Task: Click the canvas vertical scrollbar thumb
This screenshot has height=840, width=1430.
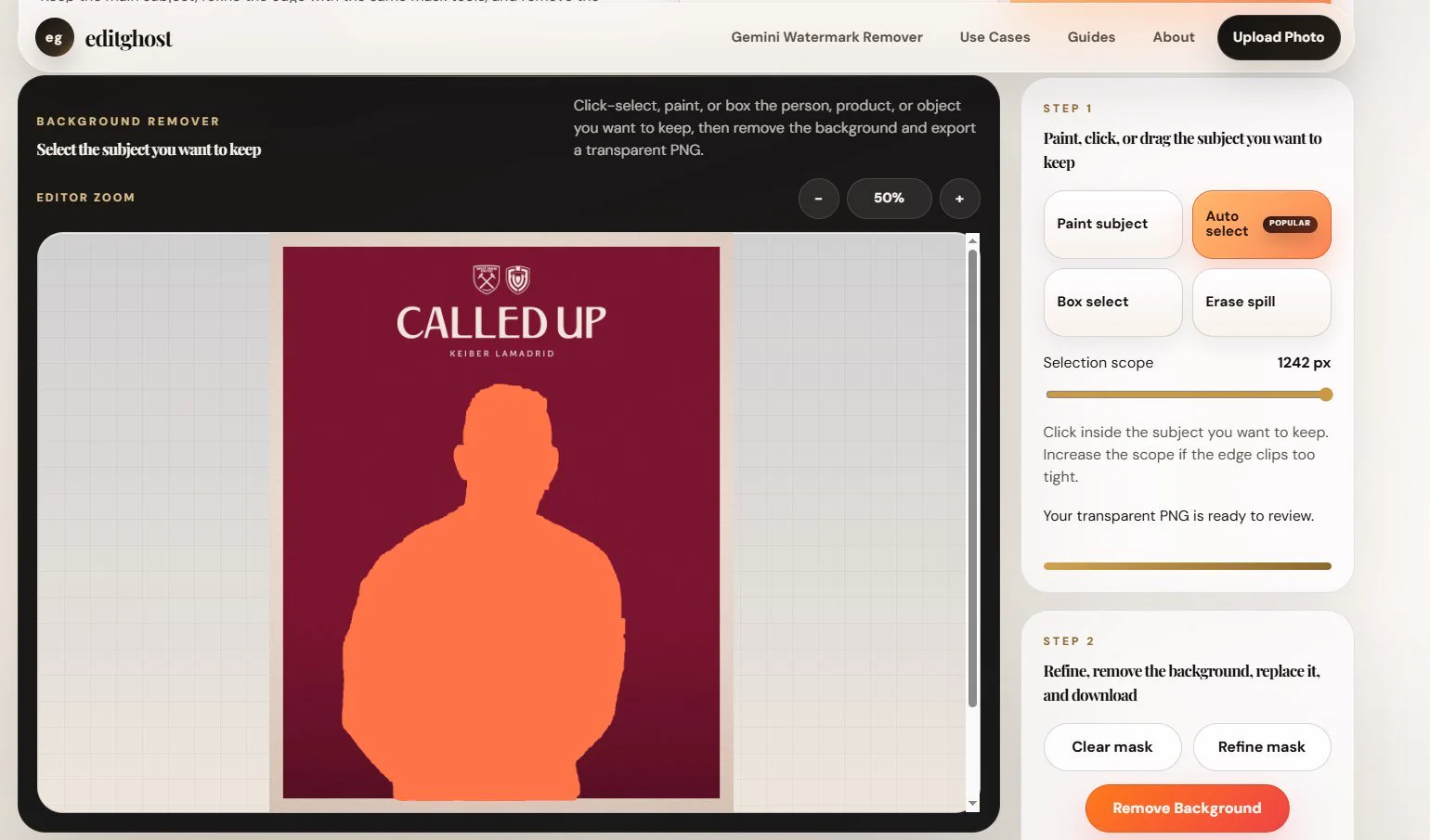Action: point(972,478)
